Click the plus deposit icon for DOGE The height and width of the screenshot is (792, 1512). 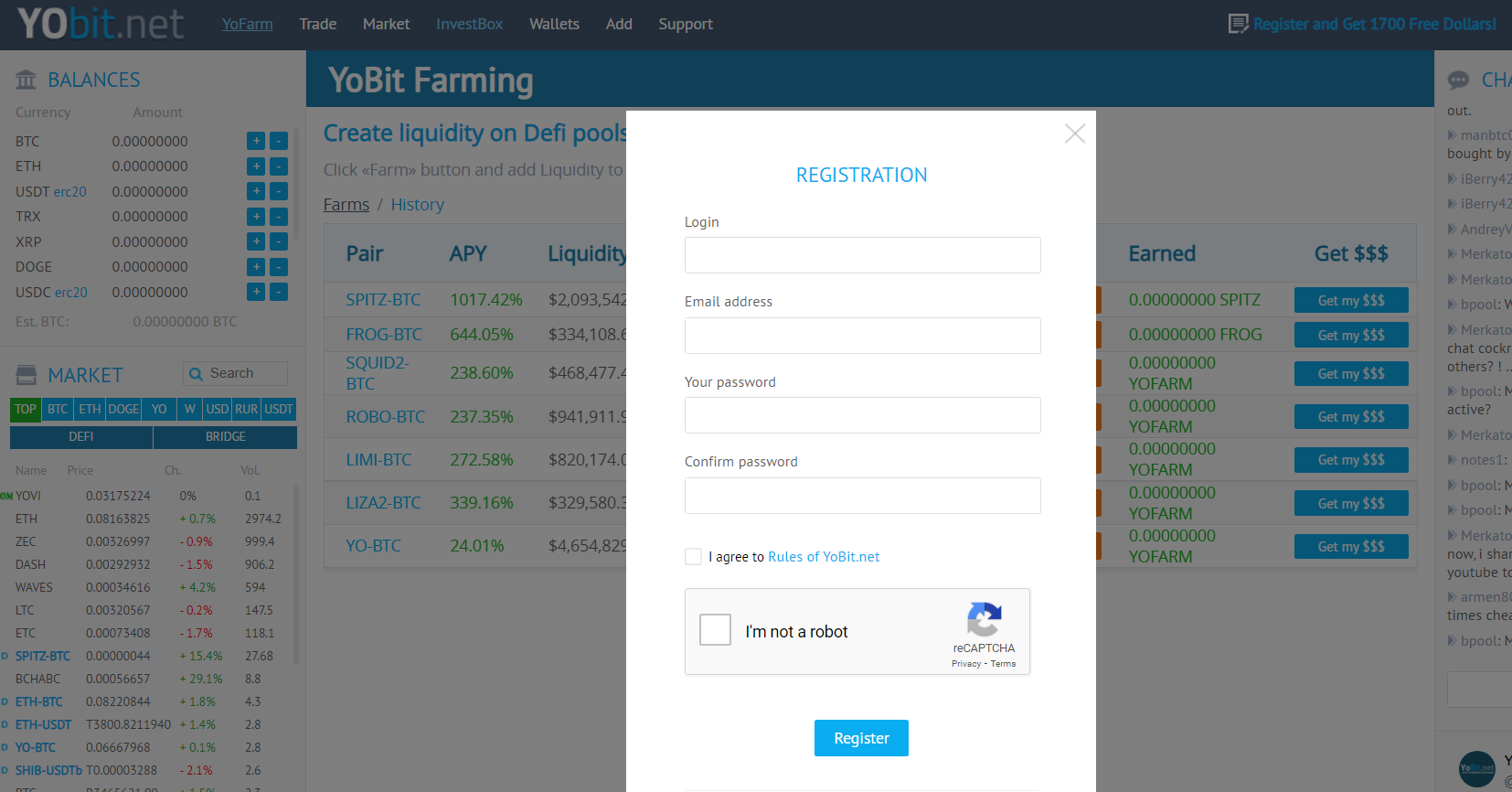[256, 267]
